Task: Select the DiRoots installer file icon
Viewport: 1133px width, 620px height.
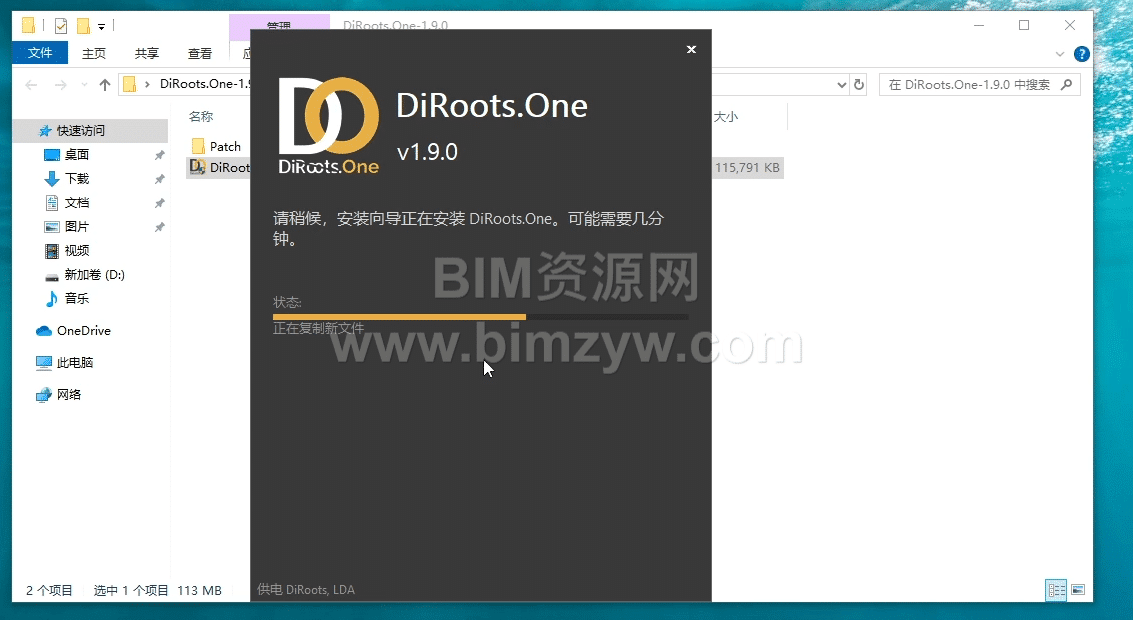Action: [x=197, y=167]
